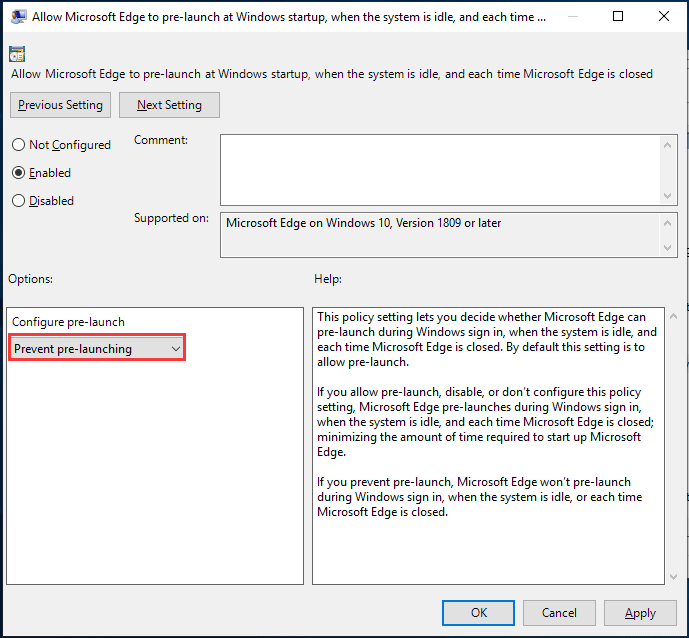Screen dimensions: 689x638
Task: Click the Comment box scroll up arrow
Action: pos(667,145)
